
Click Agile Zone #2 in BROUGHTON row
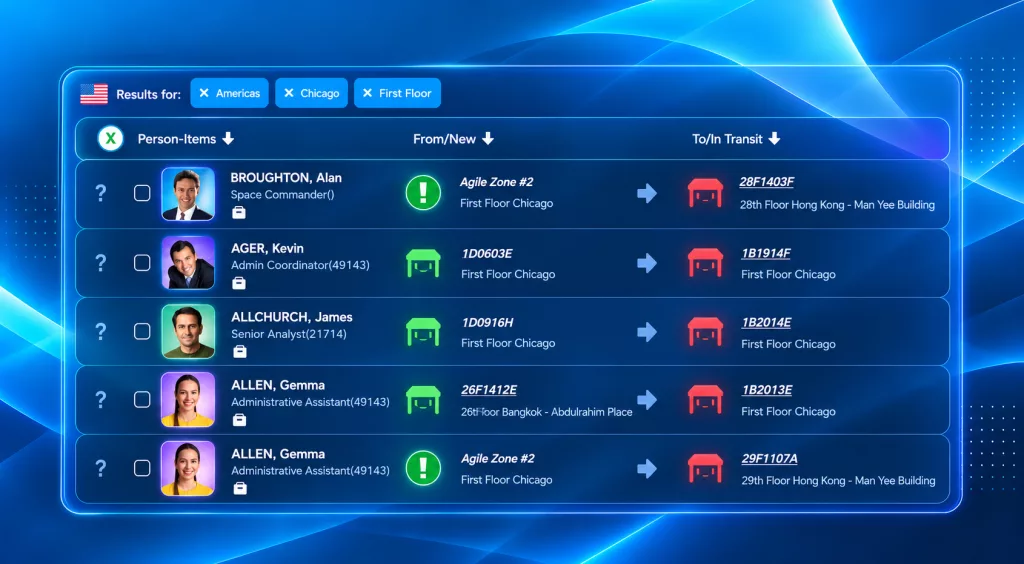point(496,182)
